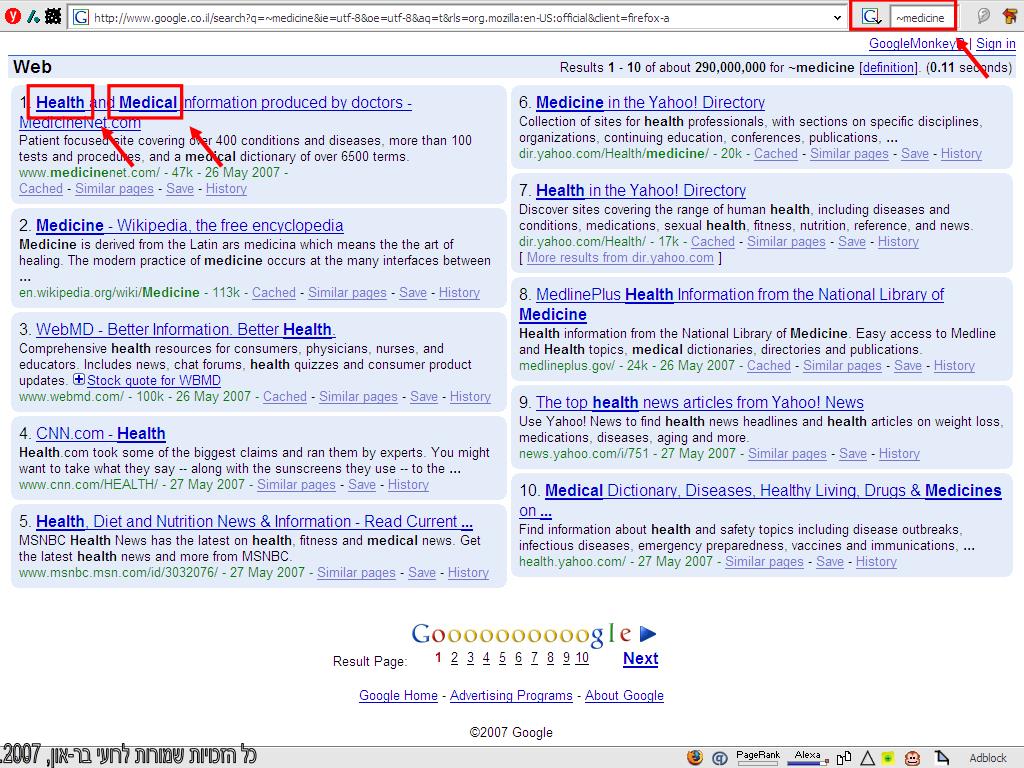
Task: Click the Google favicon in address bar
Action: coord(80,17)
